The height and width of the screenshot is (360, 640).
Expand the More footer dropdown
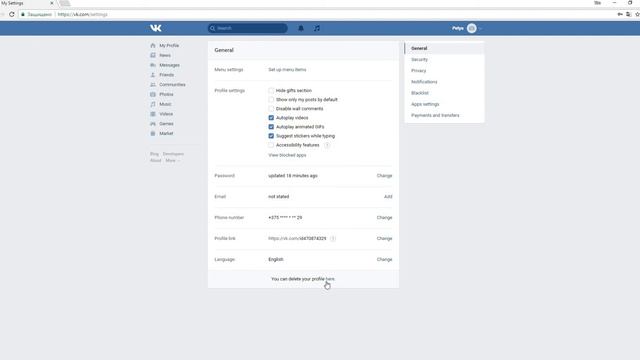[172, 160]
